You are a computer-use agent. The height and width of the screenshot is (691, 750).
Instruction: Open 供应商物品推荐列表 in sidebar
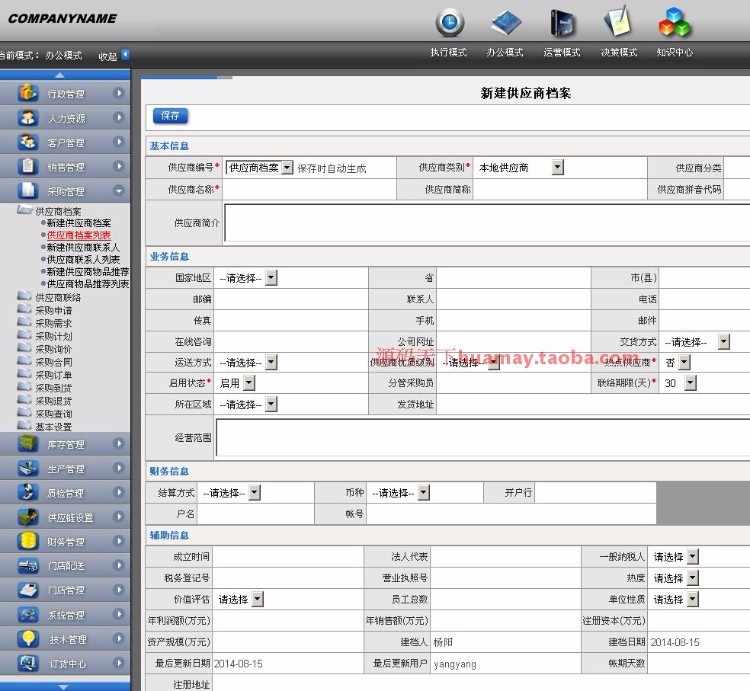coord(88,284)
